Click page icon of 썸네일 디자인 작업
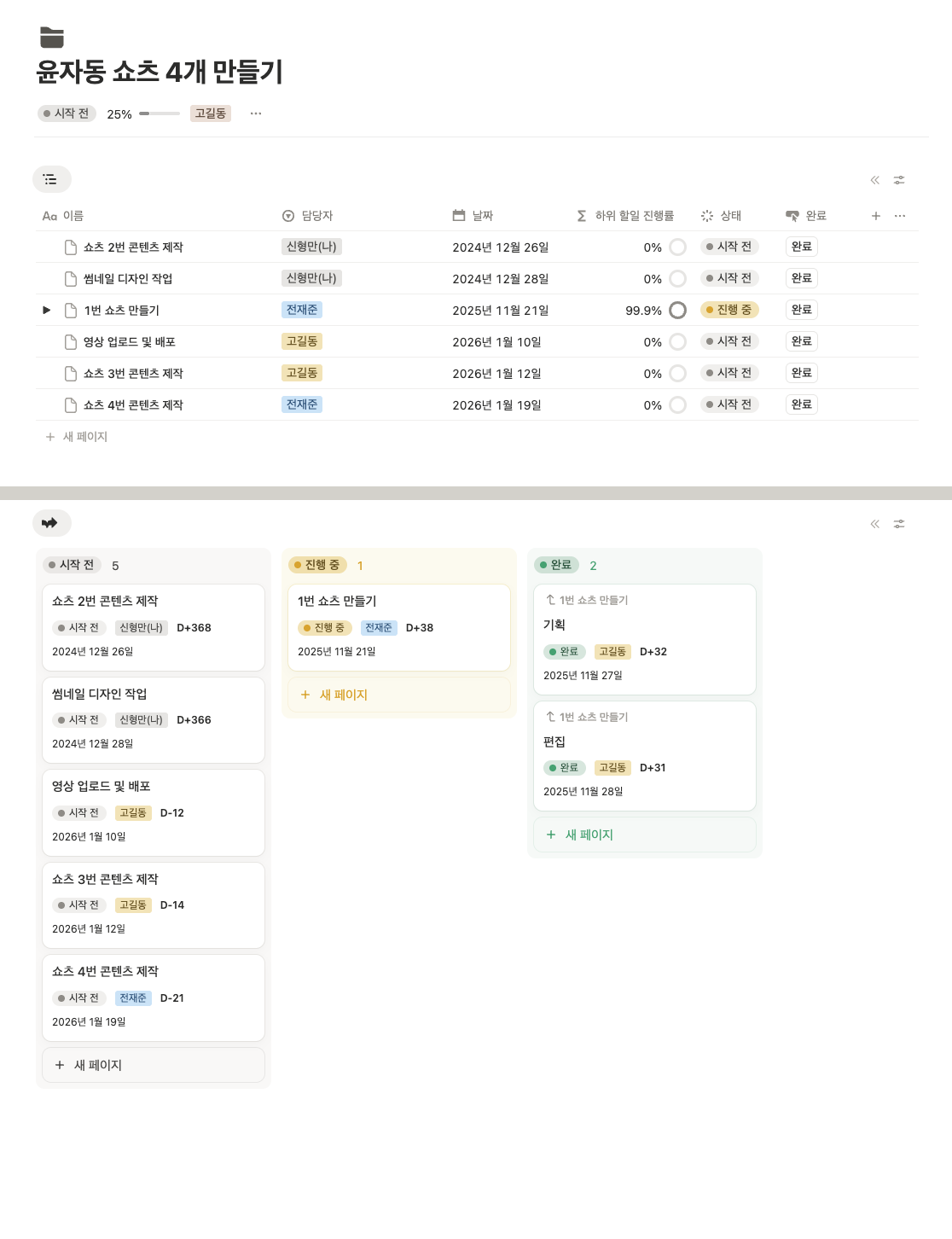The width and height of the screenshot is (952, 1239). point(71,279)
